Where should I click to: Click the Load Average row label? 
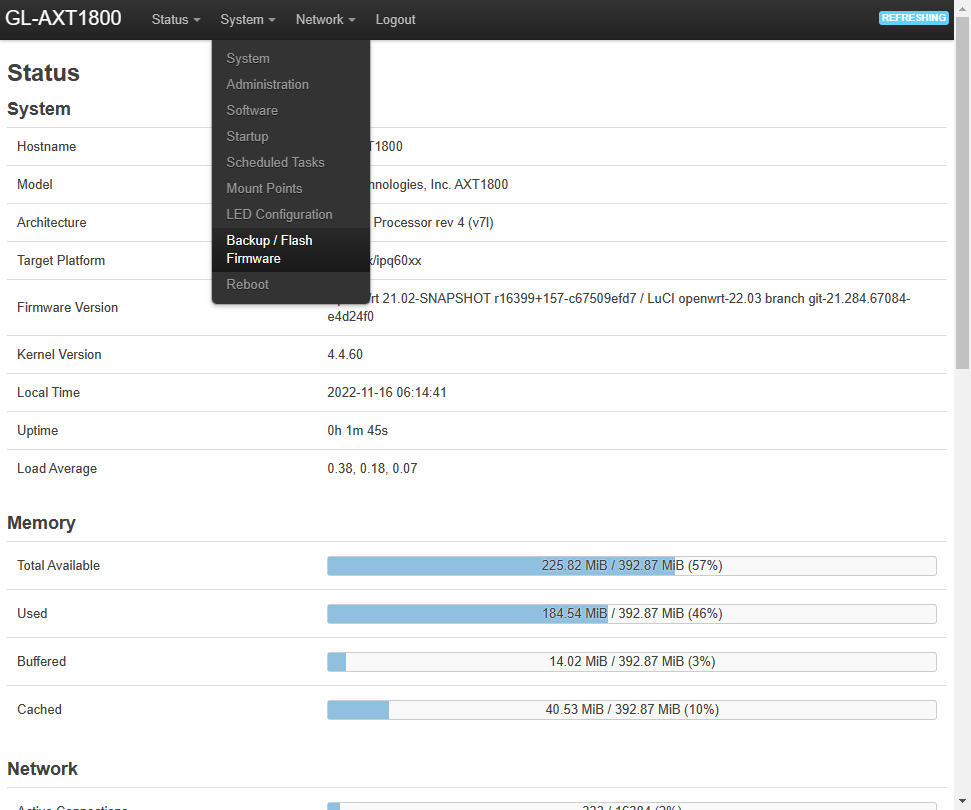[57, 468]
